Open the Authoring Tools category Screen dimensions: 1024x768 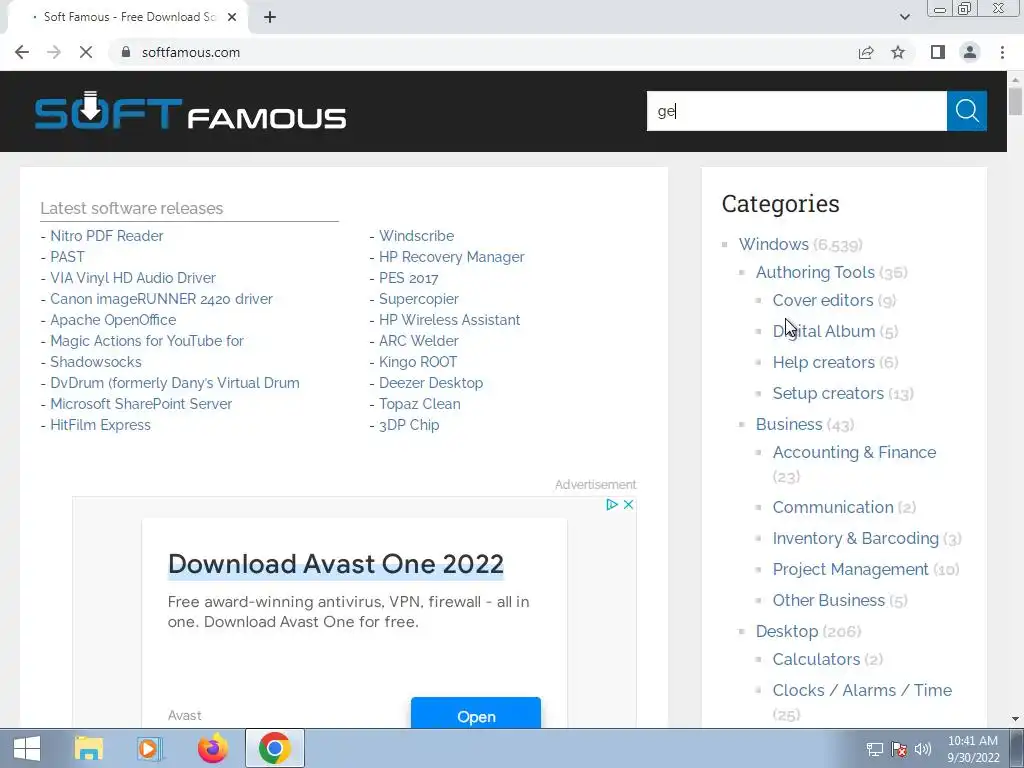815,272
